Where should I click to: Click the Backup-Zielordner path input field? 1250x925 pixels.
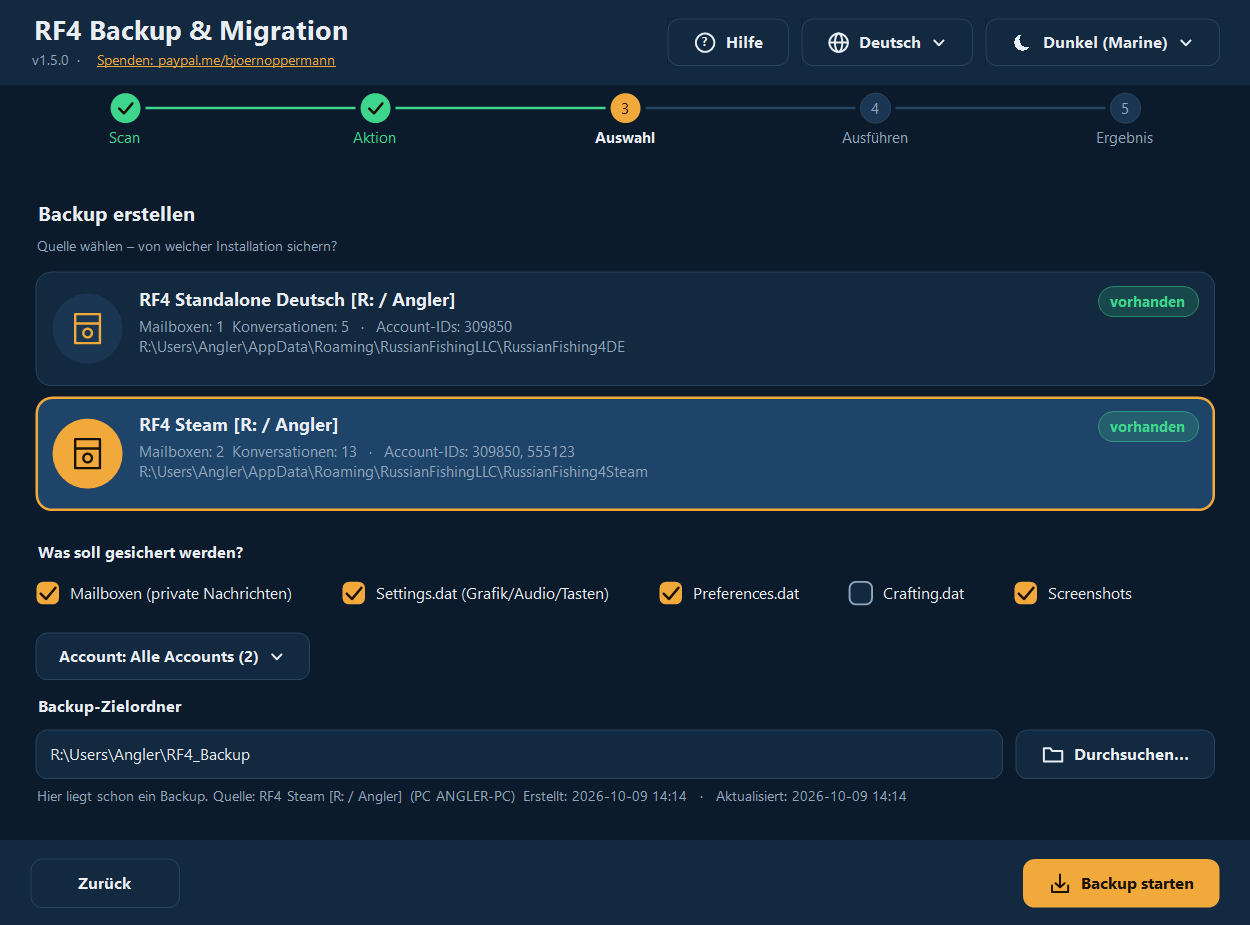point(519,755)
